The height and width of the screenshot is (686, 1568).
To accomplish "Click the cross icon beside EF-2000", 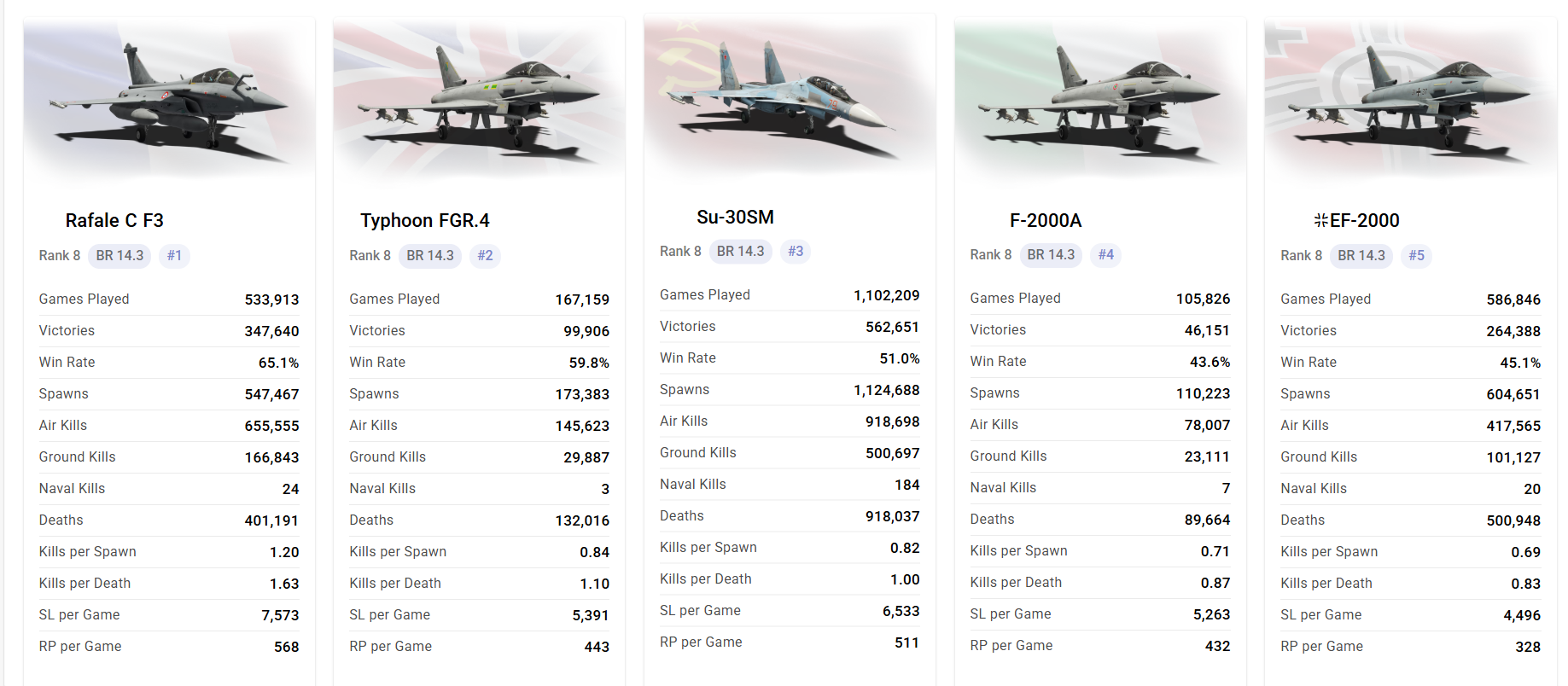I will (1320, 220).
